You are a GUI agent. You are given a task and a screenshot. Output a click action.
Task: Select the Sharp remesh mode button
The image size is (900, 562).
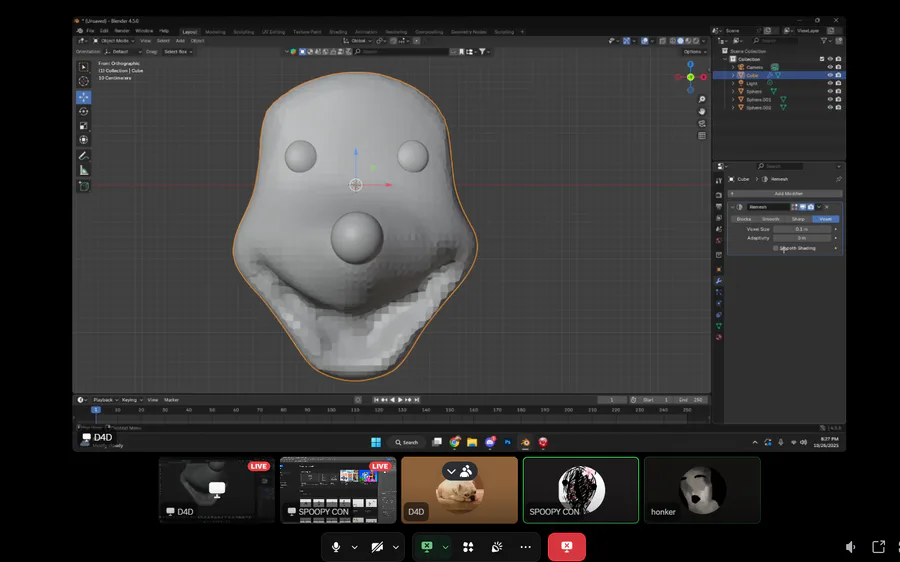click(798, 218)
